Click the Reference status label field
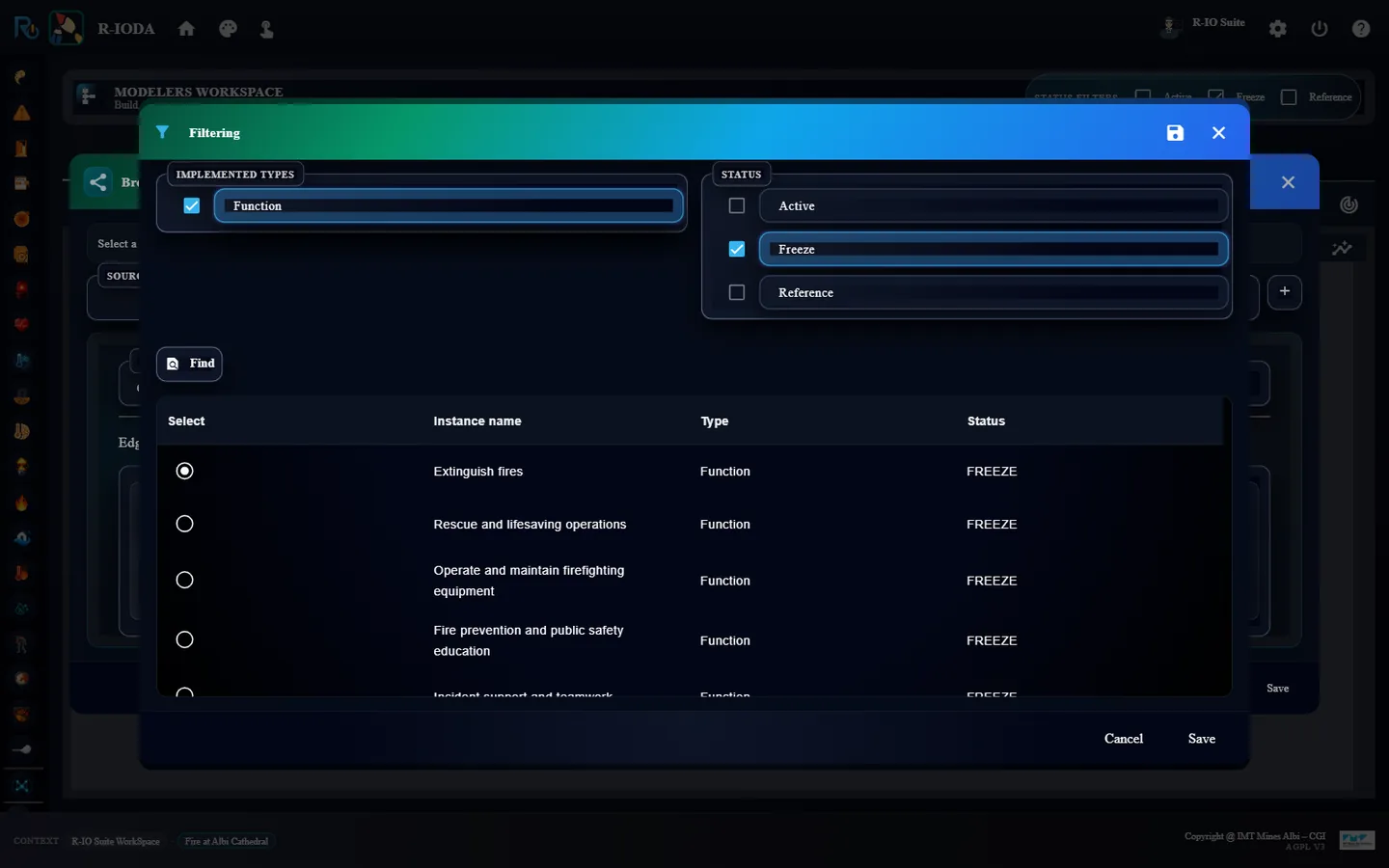Image resolution: width=1389 pixels, height=868 pixels. tap(994, 292)
